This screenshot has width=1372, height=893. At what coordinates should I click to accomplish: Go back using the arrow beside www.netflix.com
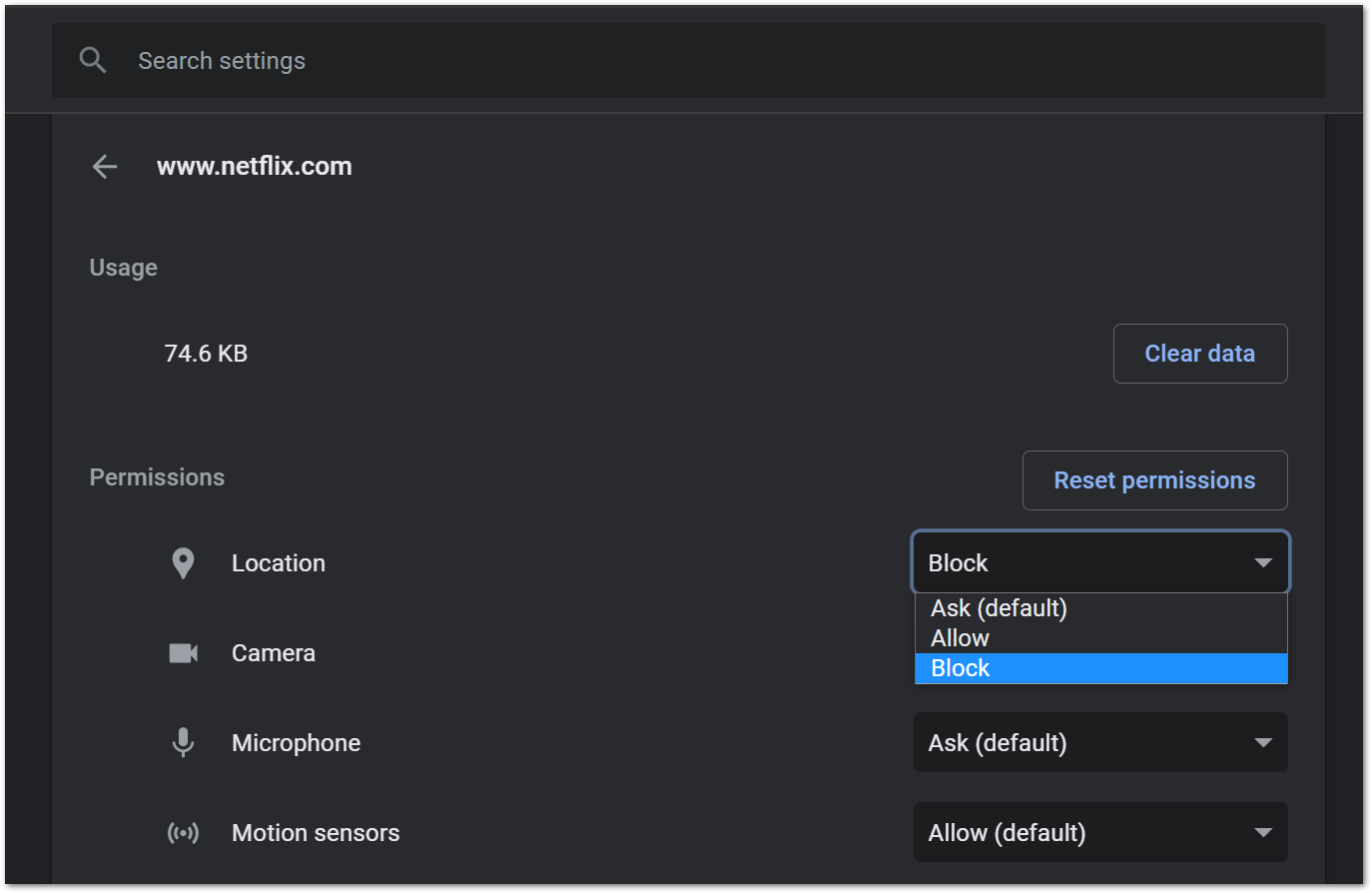[x=105, y=167]
